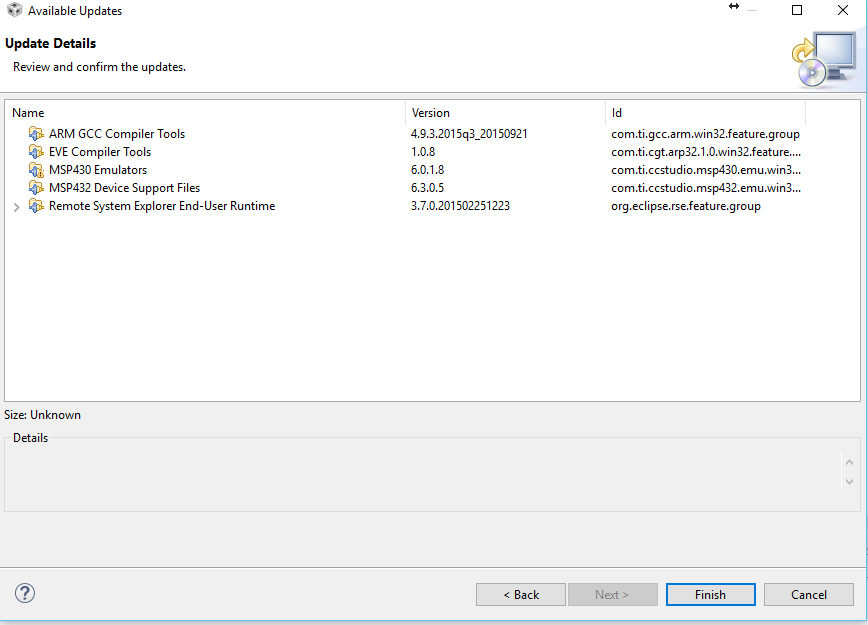The width and height of the screenshot is (868, 625).
Task: Click the EVE Compiler Tools feature icon
Action: click(x=36, y=152)
